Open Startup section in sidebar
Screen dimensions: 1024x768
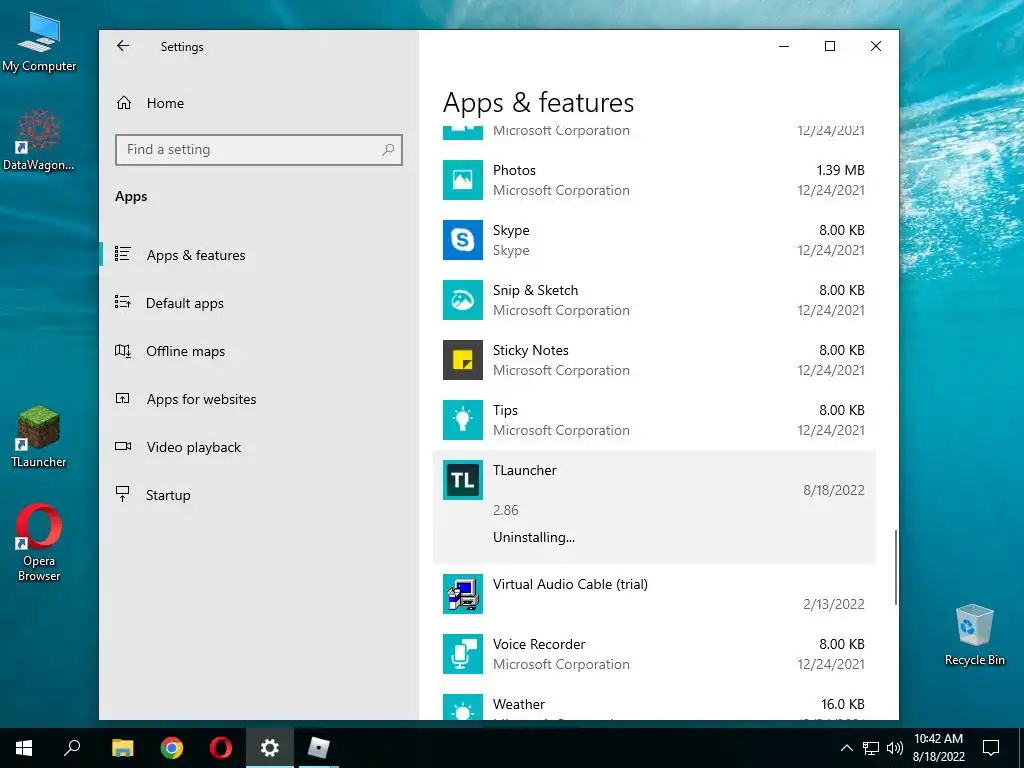click(x=168, y=495)
